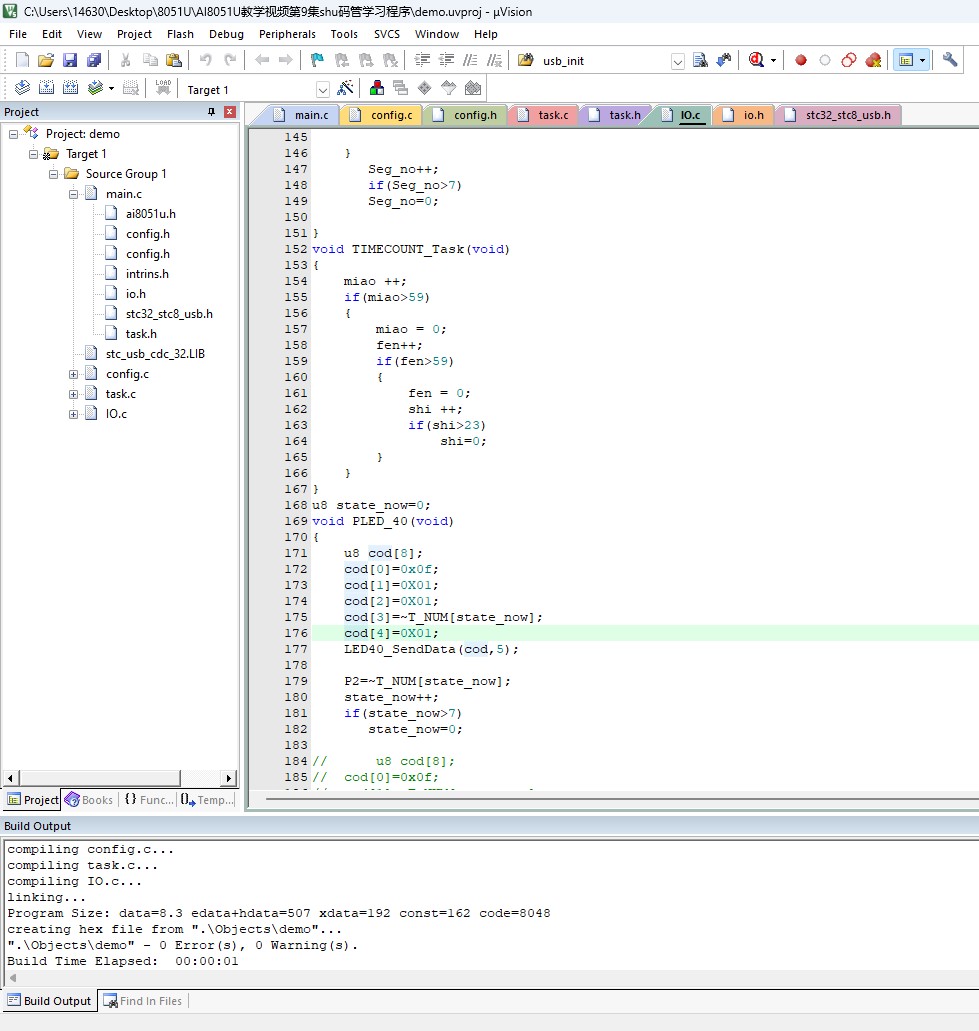Switch to the Books panel tab
The width and height of the screenshot is (979, 1031).
pyautogui.click(x=89, y=800)
